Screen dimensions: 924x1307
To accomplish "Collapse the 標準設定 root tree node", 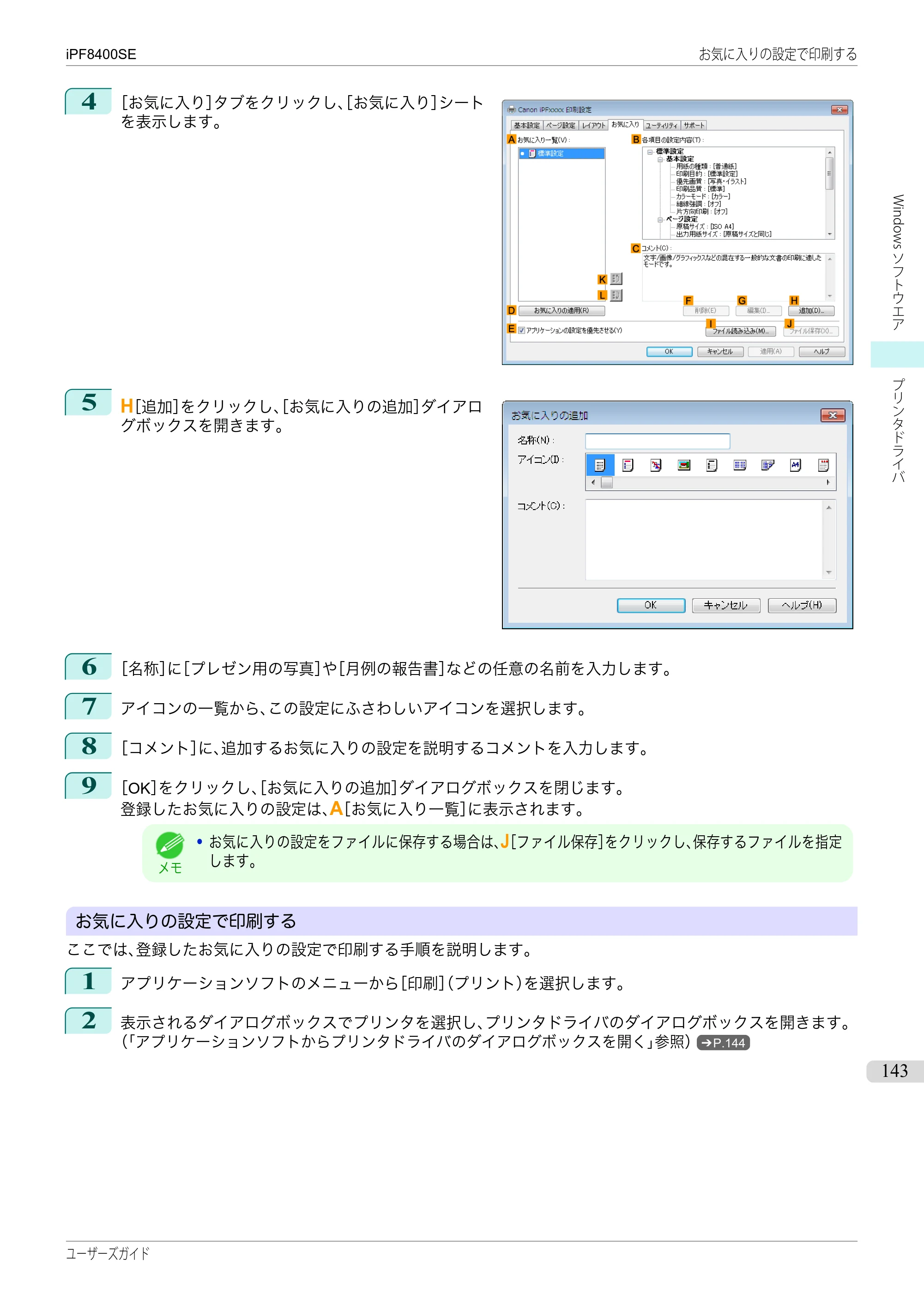I will tap(650, 152).
